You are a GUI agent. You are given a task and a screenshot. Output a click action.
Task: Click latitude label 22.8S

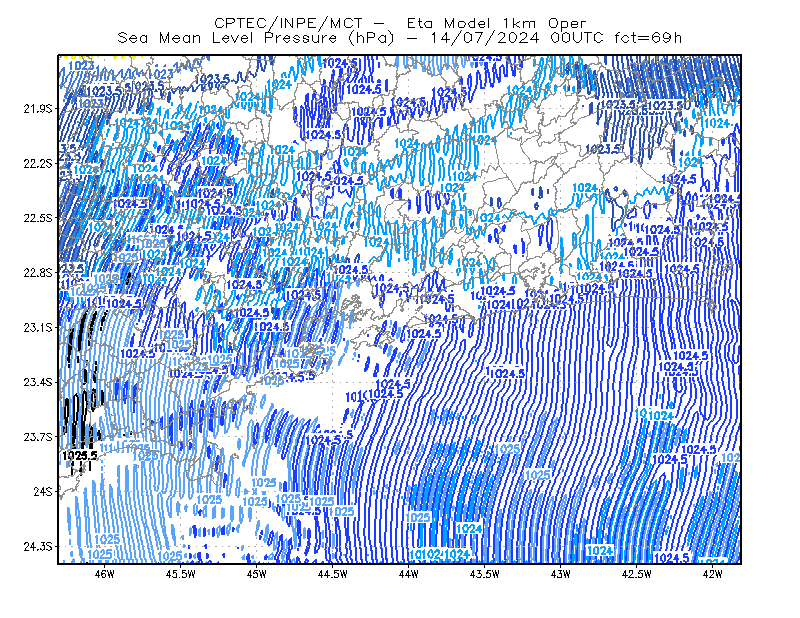(37, 273)
